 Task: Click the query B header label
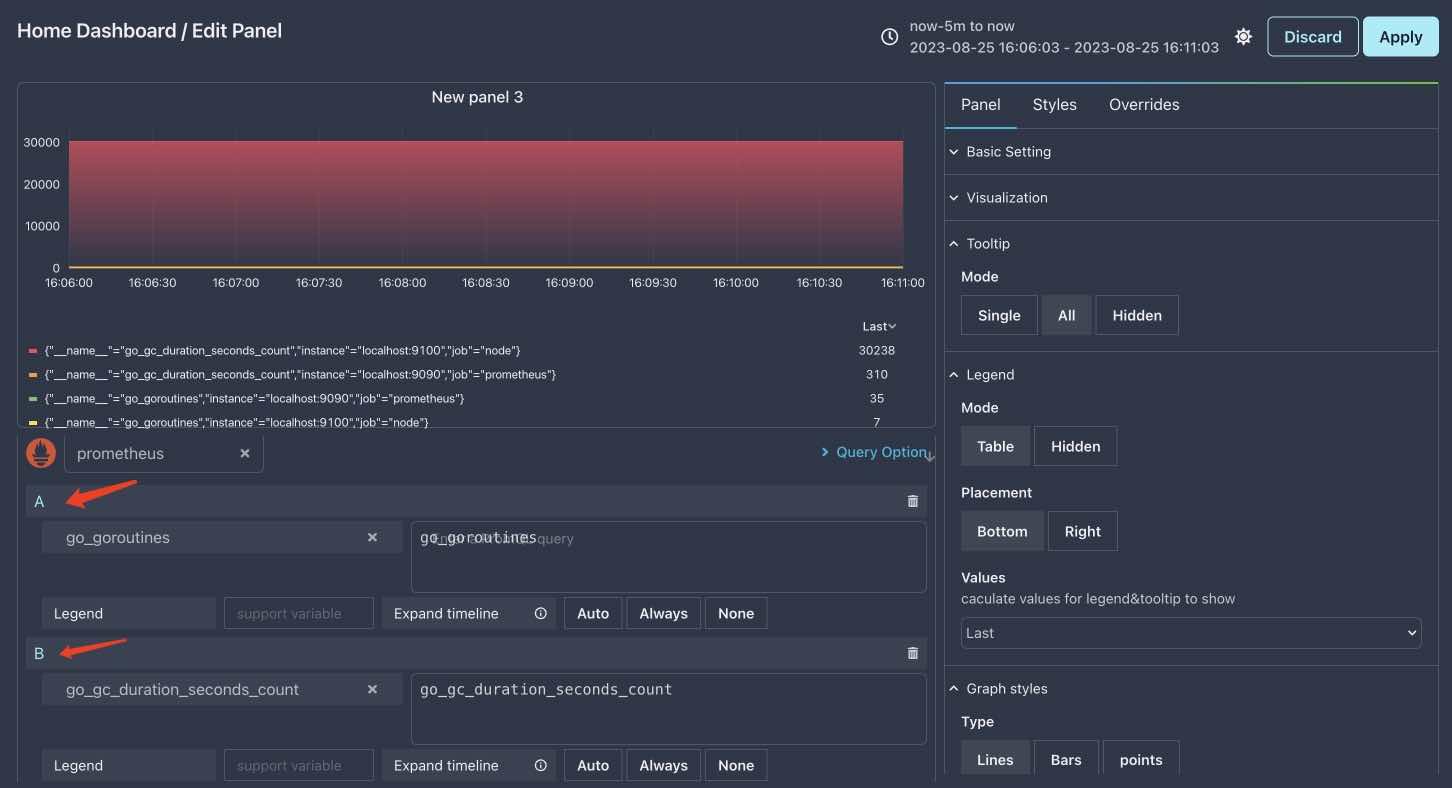[40, 654]
